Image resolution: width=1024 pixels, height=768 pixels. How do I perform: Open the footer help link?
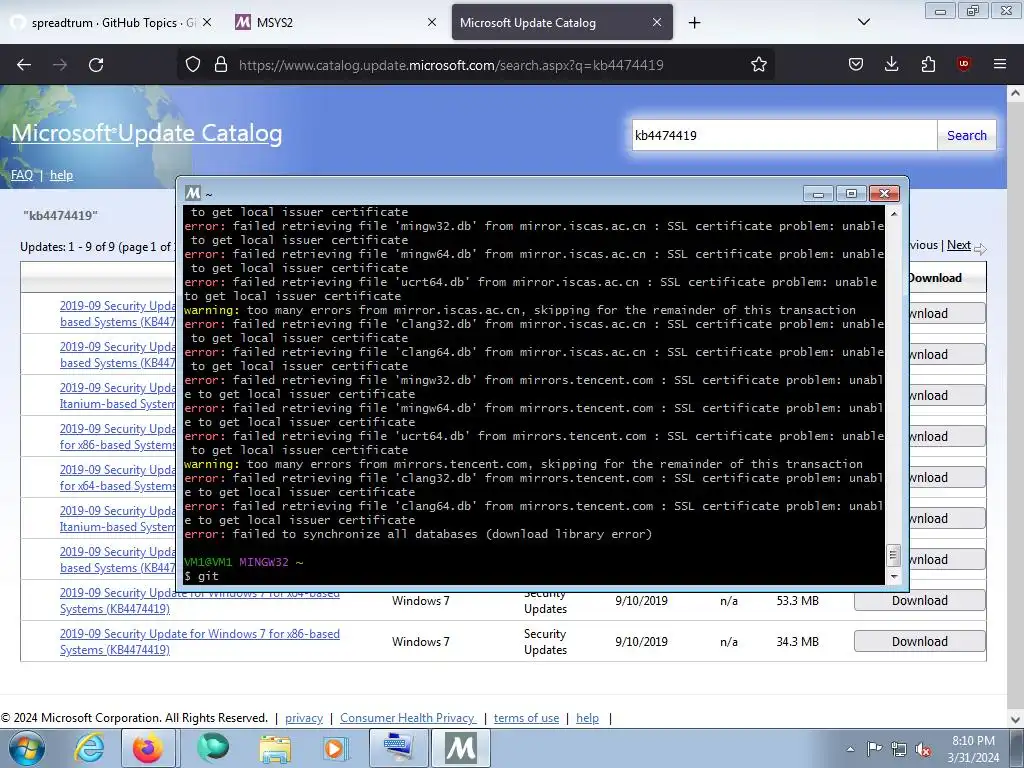tap(587, 718)
